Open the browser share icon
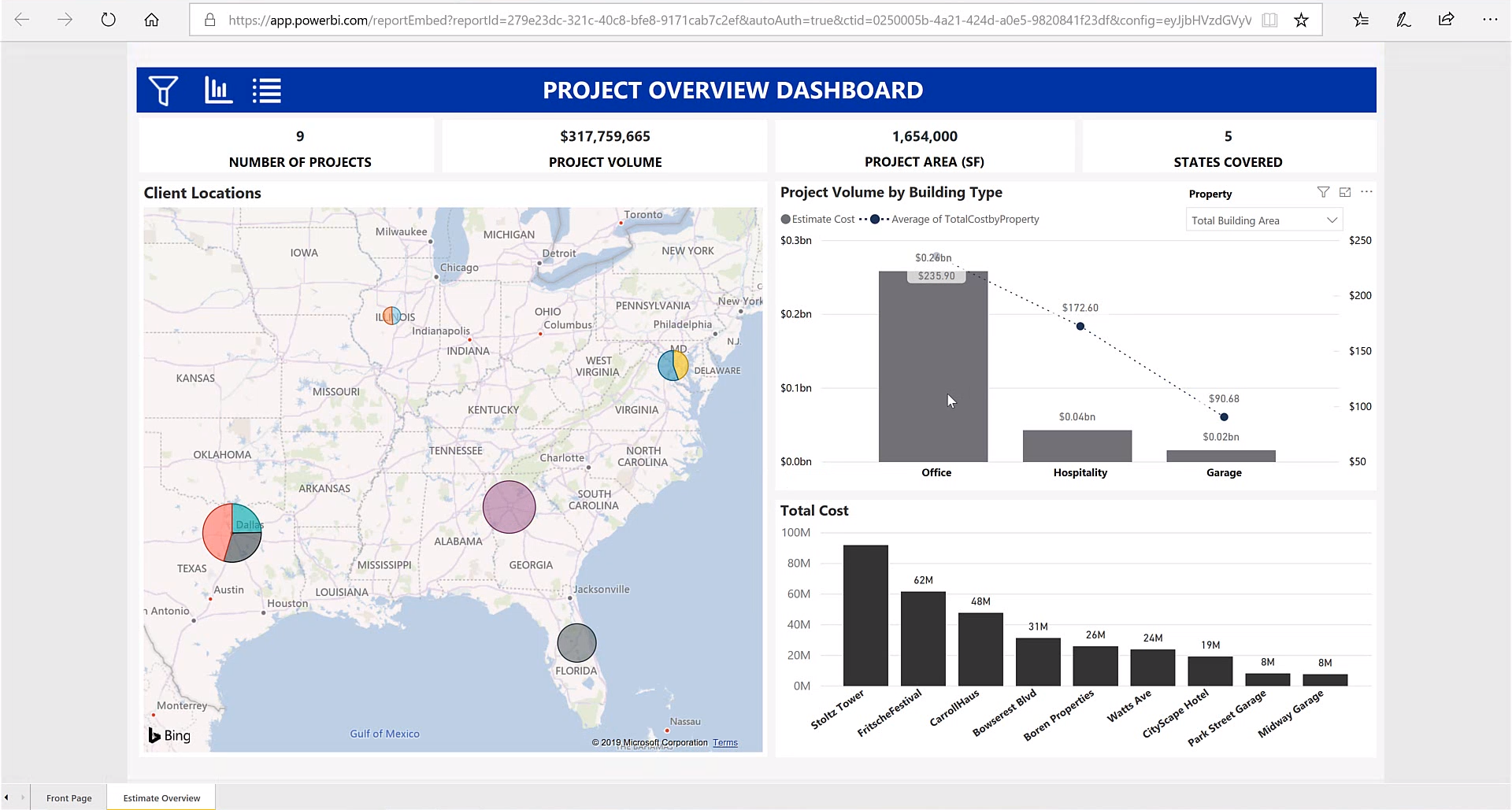The height and width of the screenshot is (810, 1512). pyautogui.click(x=1446, y=20)
